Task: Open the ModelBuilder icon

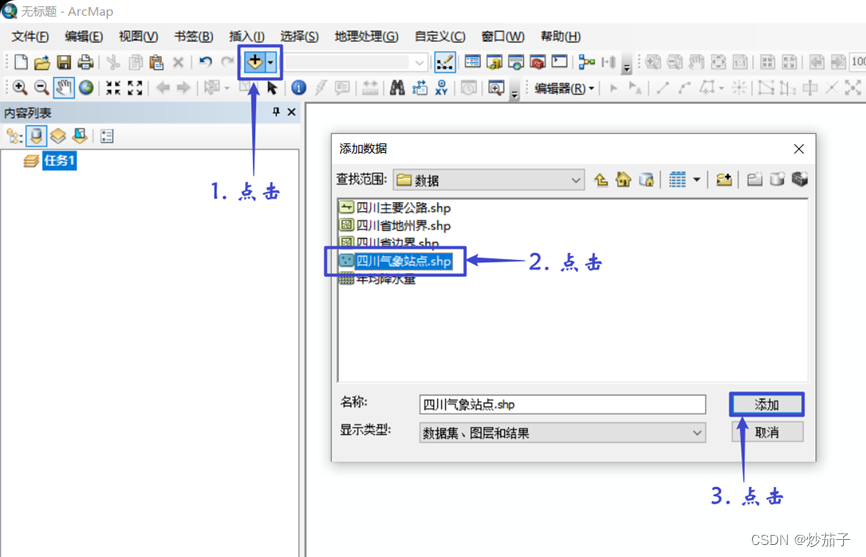Action: click(587, 62)
